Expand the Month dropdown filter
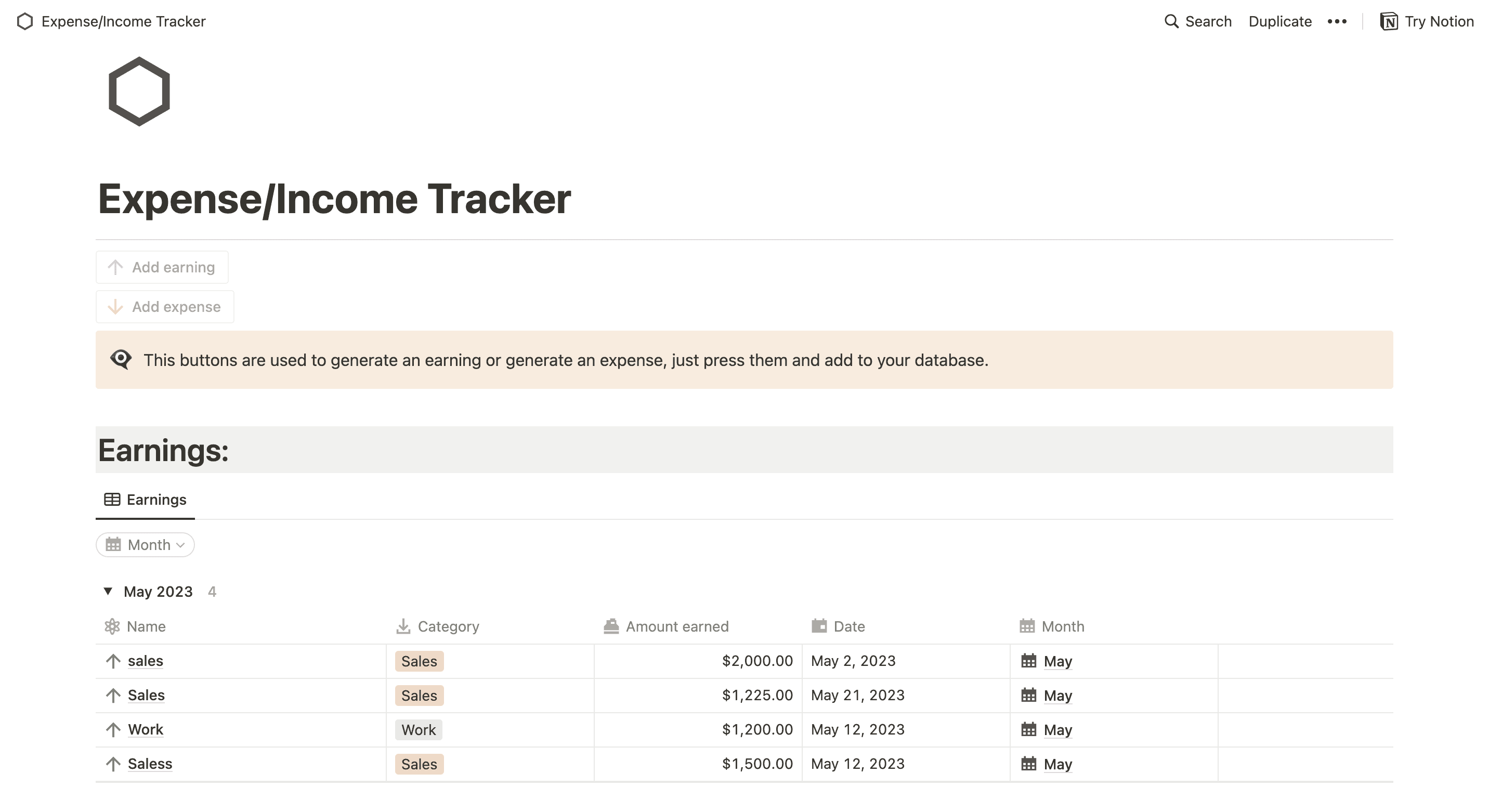 pos(145,544)
